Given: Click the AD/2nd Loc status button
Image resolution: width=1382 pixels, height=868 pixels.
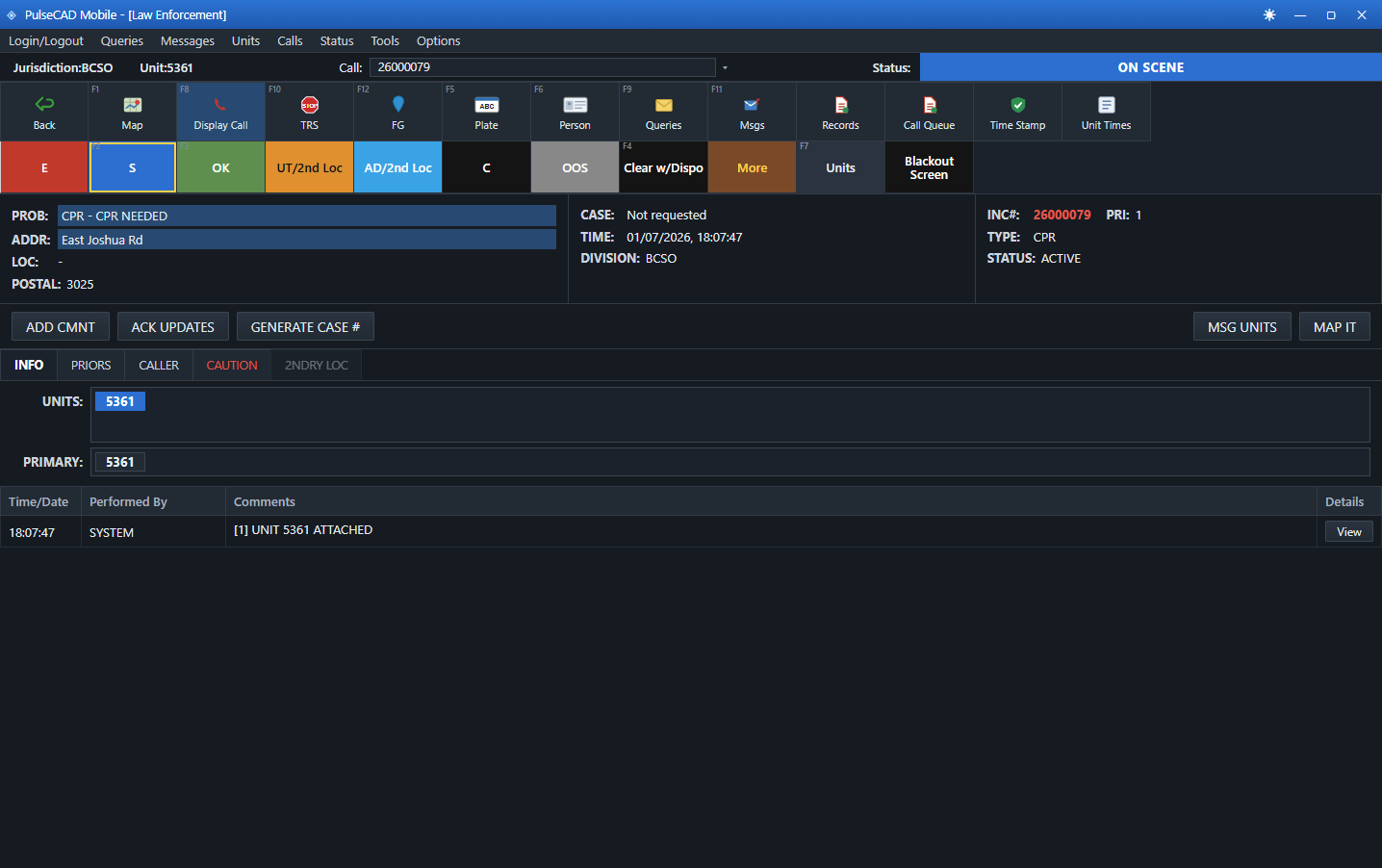Looking at the screenshot, I should 398,167.
